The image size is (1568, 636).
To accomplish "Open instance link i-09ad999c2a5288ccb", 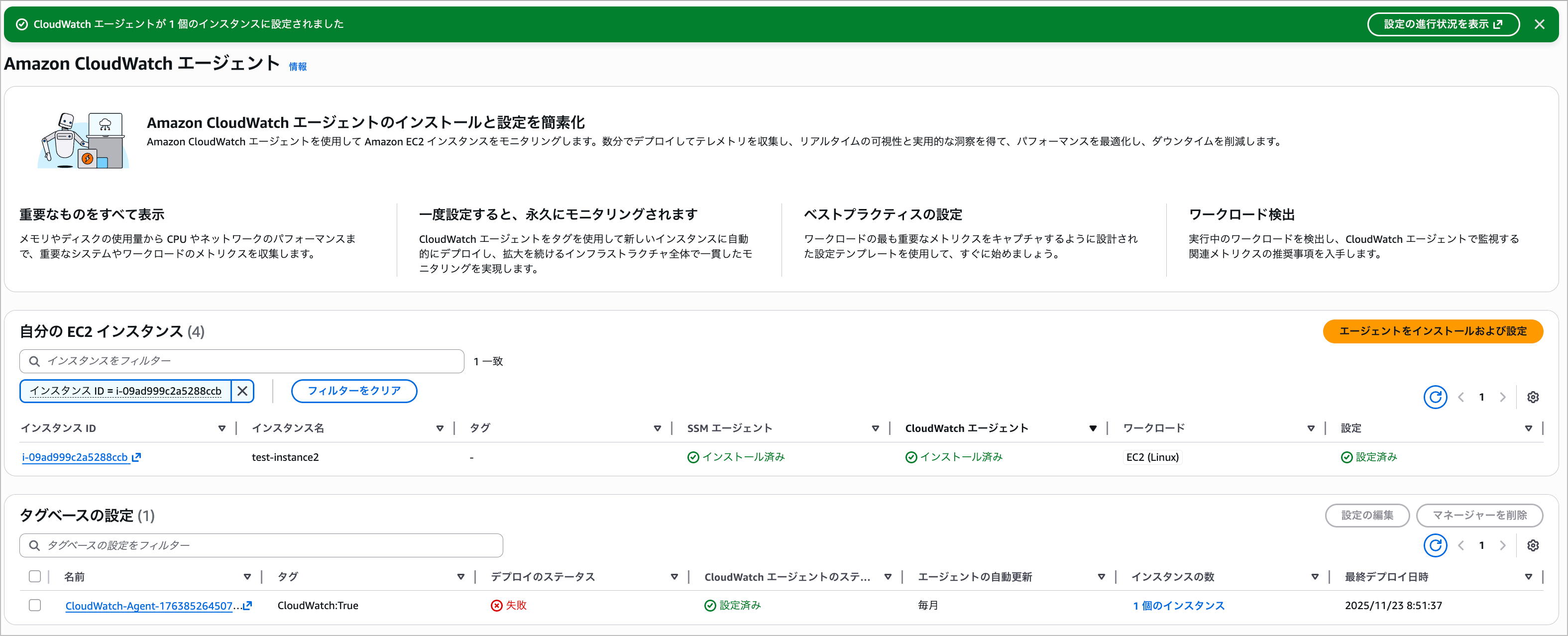I will [x=75, y=457].
